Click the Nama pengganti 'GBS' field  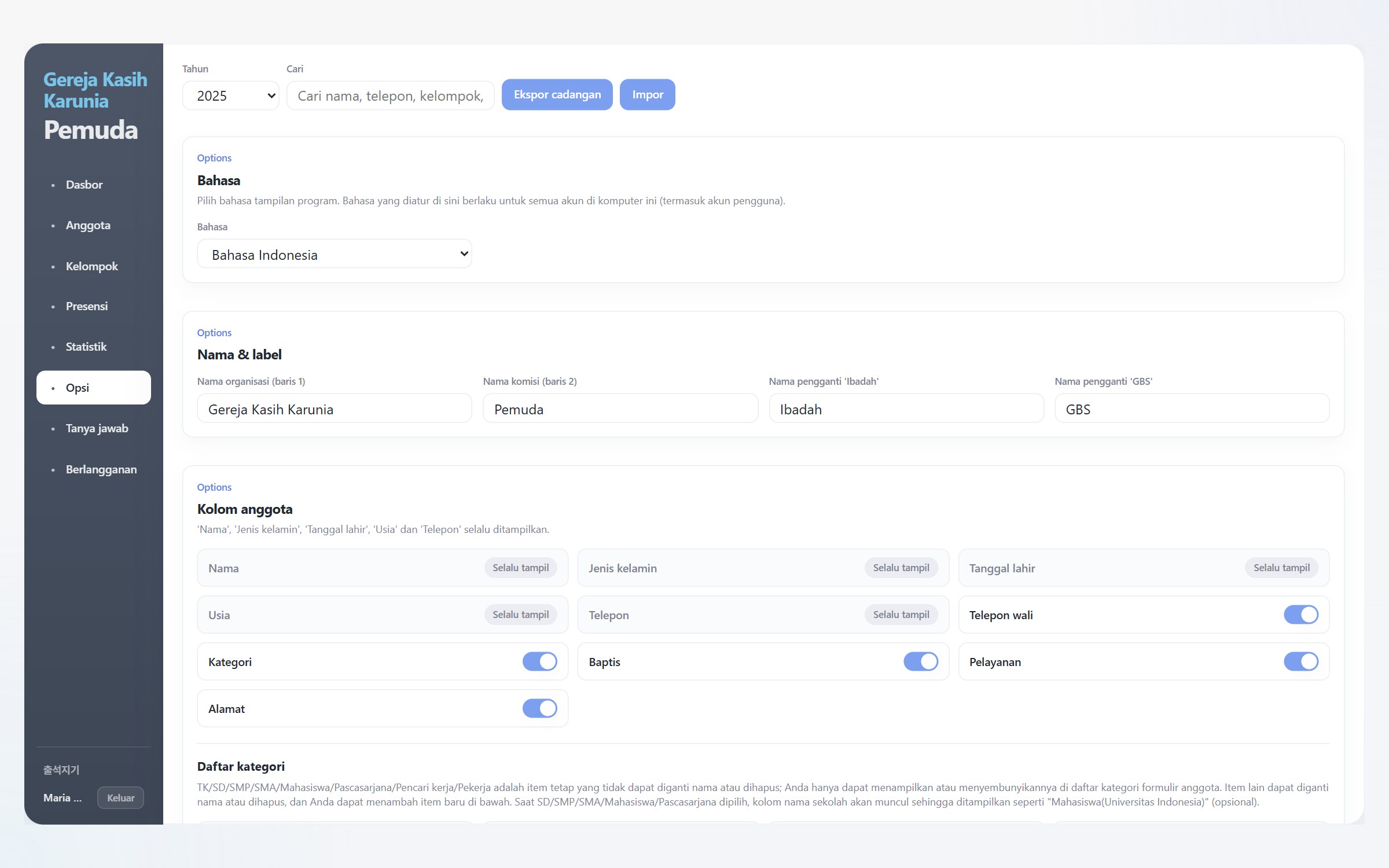tap(1192, 409)
